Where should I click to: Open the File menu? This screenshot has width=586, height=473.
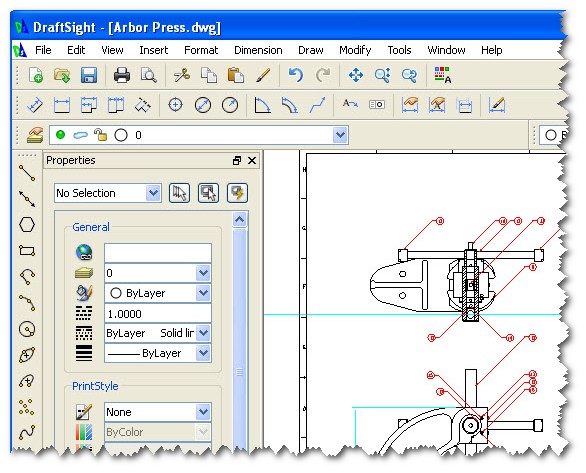coord(43,50)
